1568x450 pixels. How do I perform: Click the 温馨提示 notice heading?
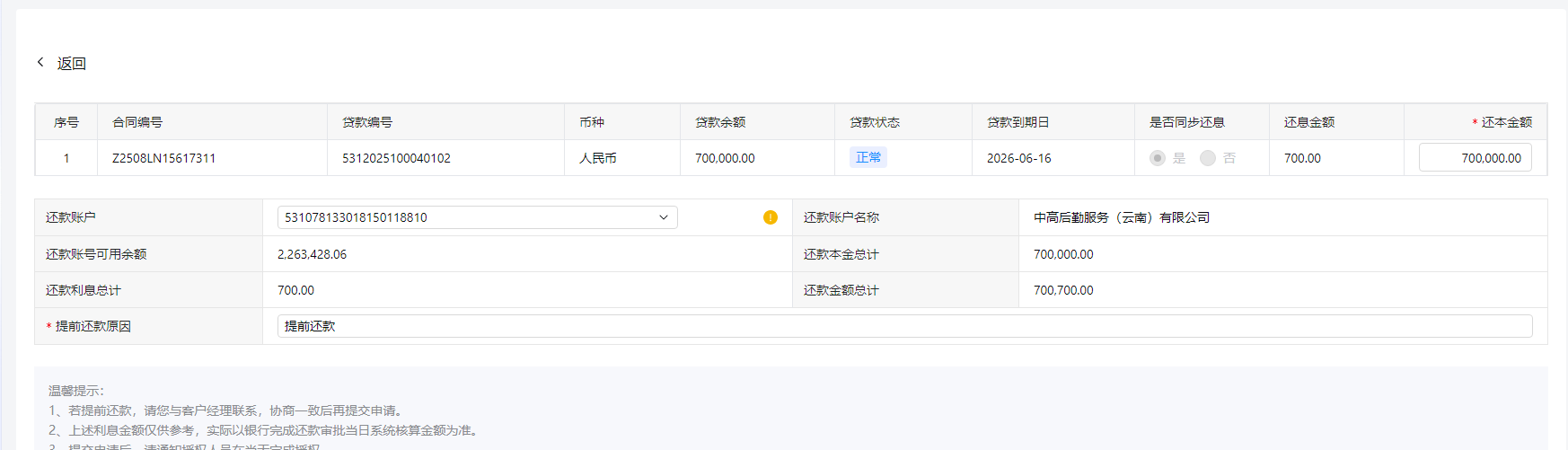coord(76,391)
